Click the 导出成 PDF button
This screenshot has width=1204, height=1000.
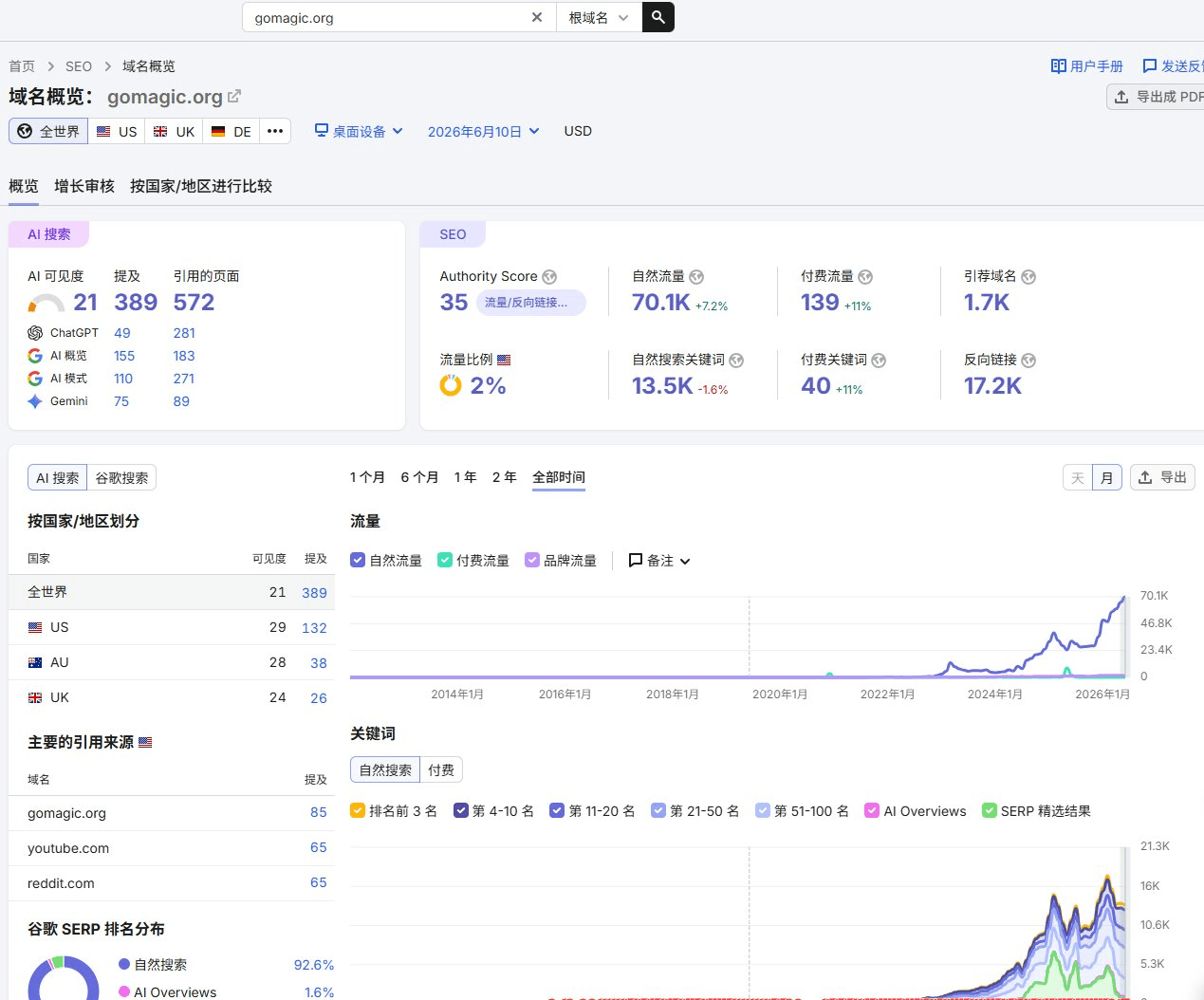click(x=1158, y=97)
